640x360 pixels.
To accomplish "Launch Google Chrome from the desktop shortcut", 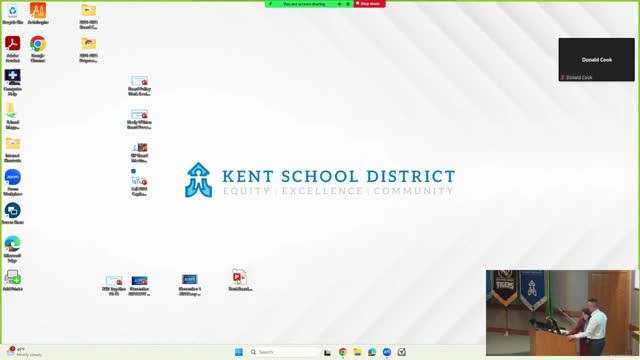I will coord(38,49).
